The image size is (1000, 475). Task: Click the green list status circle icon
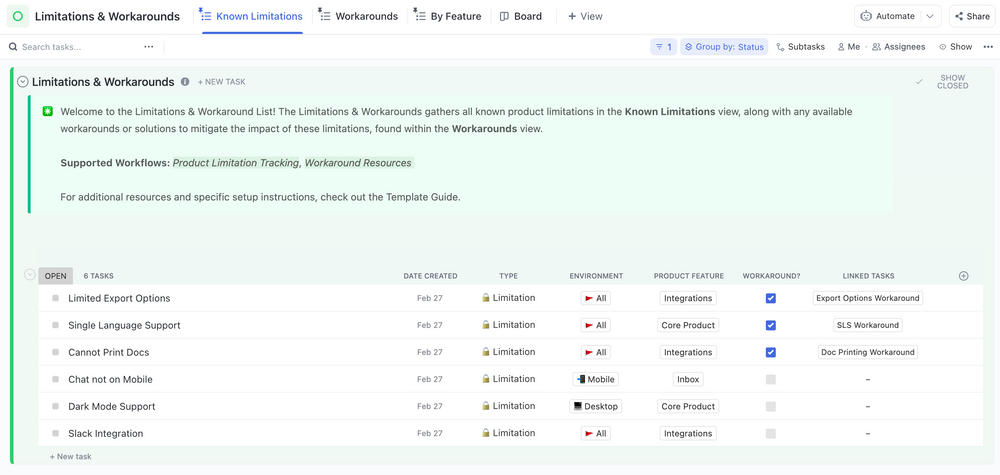(x=18, y=17)
